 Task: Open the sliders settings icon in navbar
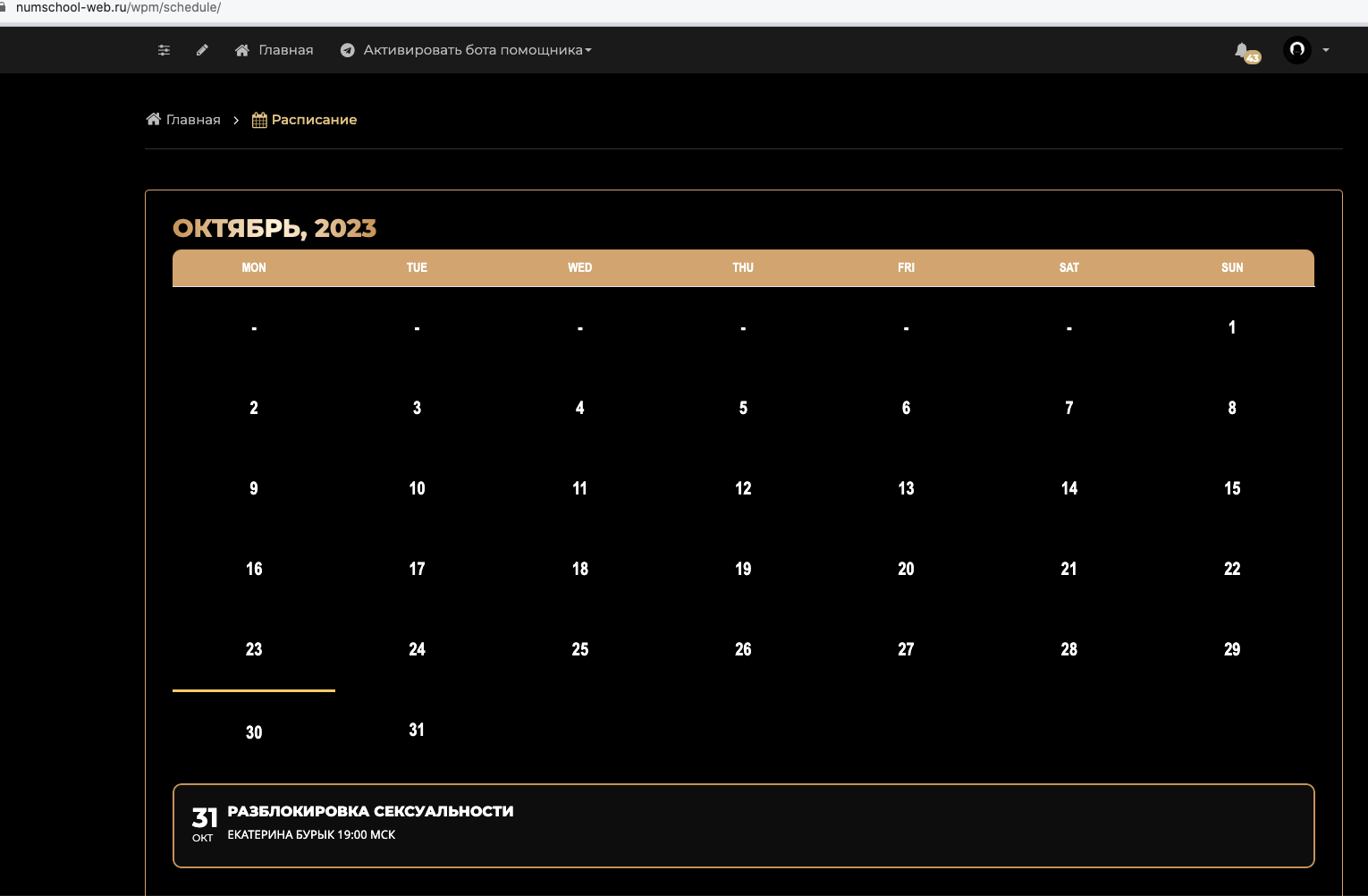click(x=164, y=50)
